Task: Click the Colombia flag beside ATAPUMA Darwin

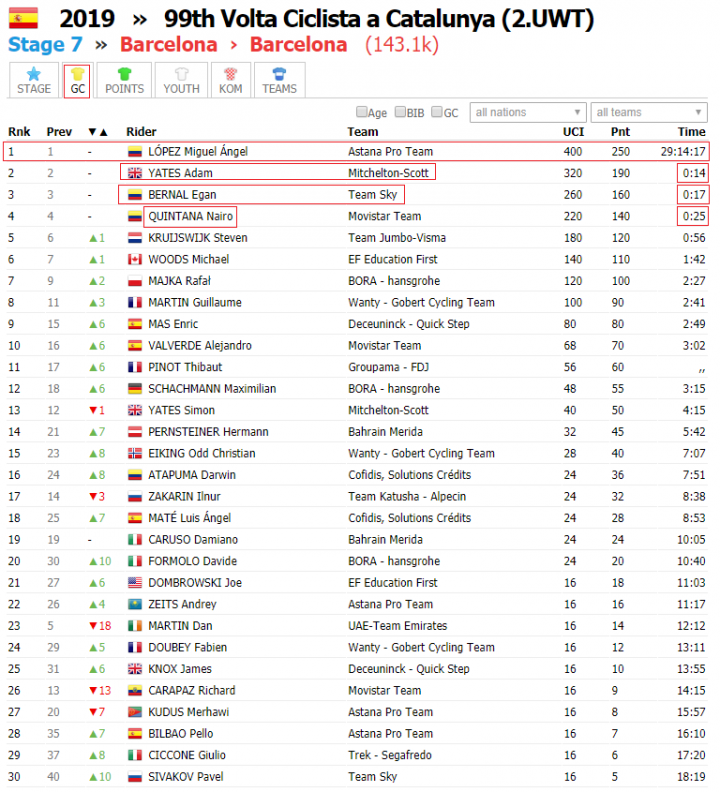Action: click(x=134, y=475)
